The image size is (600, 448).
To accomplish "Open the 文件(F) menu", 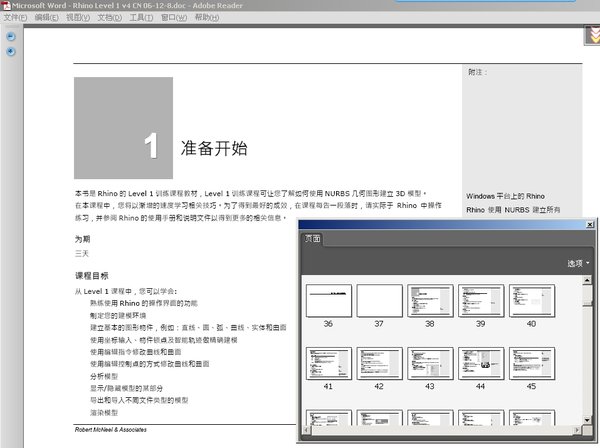I will 15,18.
